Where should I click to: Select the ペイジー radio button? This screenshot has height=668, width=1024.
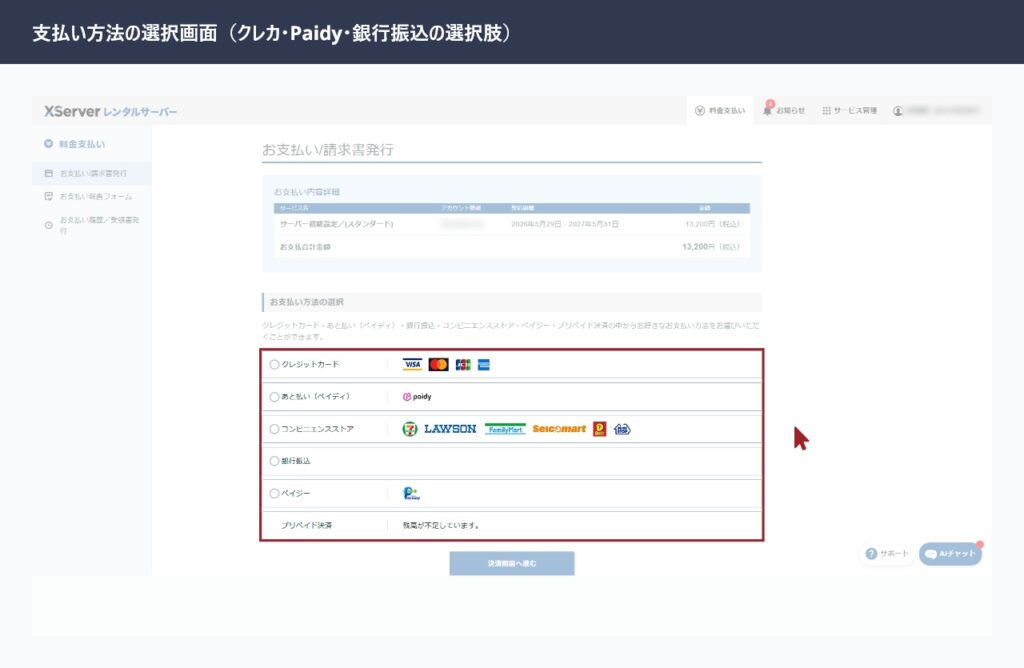[274, 494]
